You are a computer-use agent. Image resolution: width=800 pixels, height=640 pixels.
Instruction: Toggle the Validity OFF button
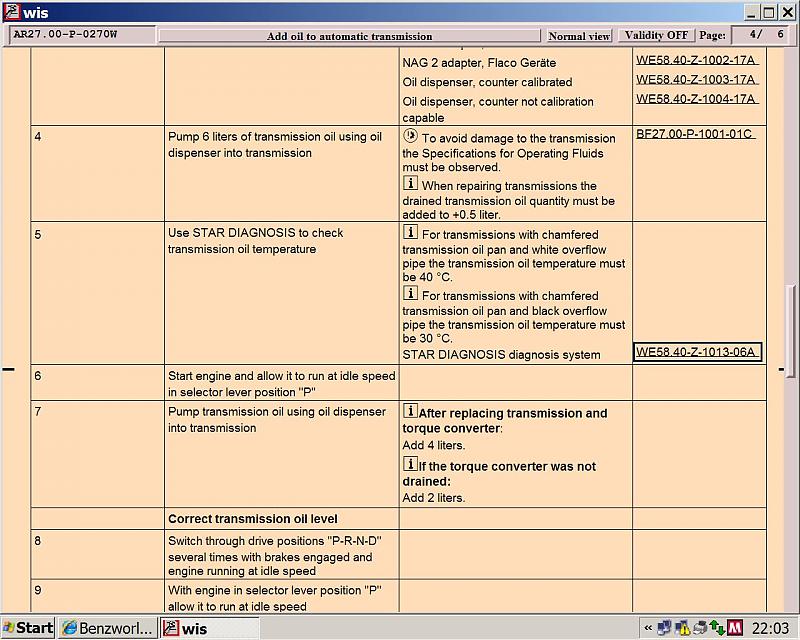click(656, 35)
